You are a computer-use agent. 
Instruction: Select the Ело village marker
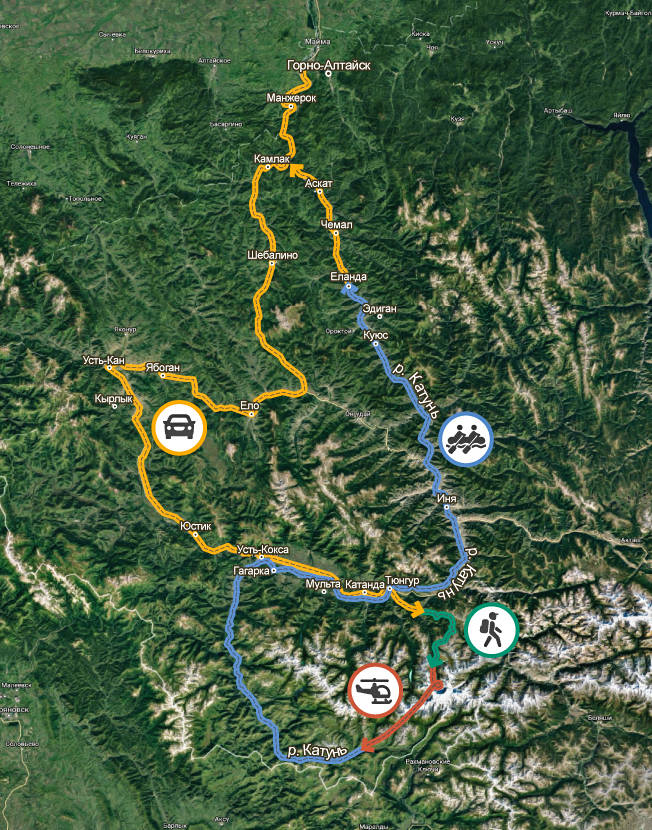pyautogui.click(x=251, y=414)
